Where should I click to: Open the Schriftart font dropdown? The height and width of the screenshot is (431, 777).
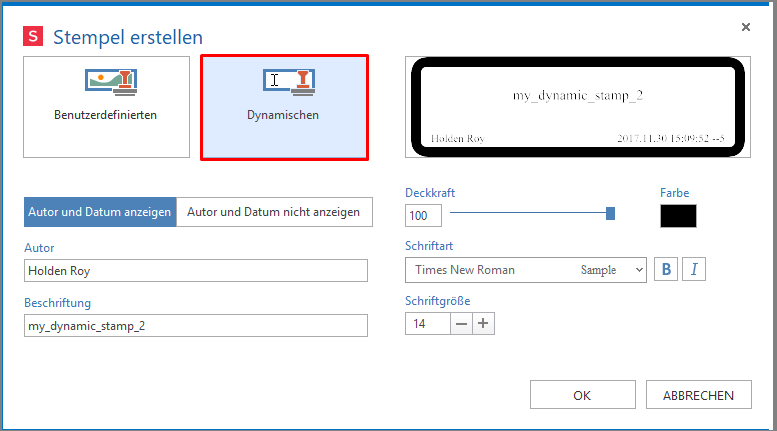click(x=525, y=270)
